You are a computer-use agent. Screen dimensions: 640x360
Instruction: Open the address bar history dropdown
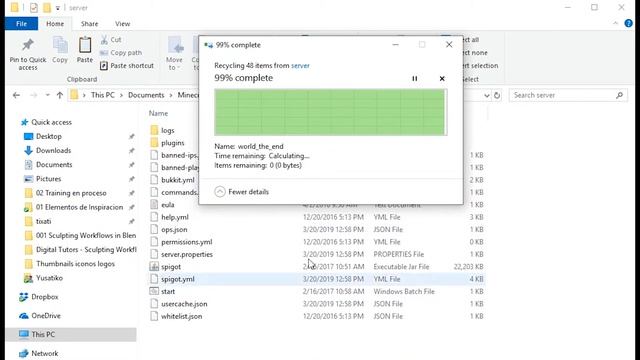pyautogui.click(x=487, y=96)
